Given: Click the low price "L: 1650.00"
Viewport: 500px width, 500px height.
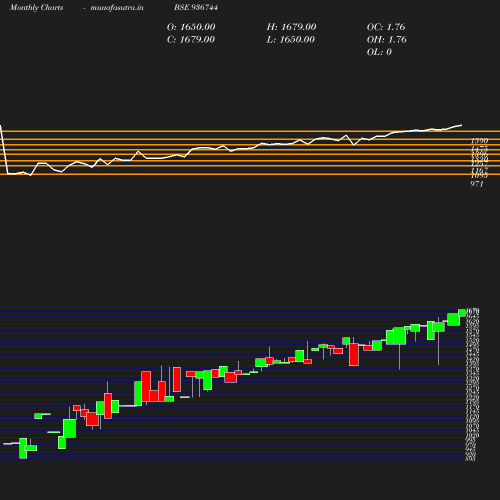Looking at the screenshot, I should point(291,39).
